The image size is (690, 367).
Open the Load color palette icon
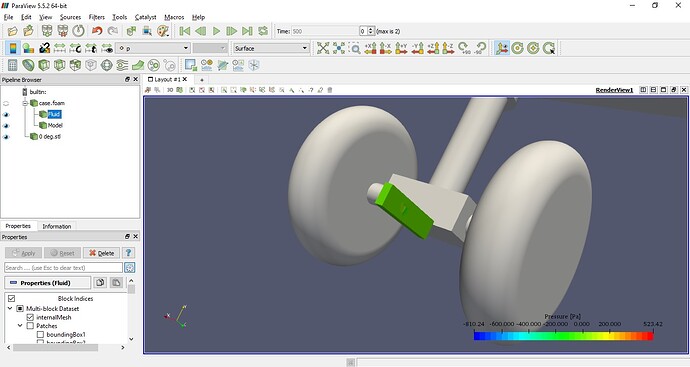tap(163, 31)
